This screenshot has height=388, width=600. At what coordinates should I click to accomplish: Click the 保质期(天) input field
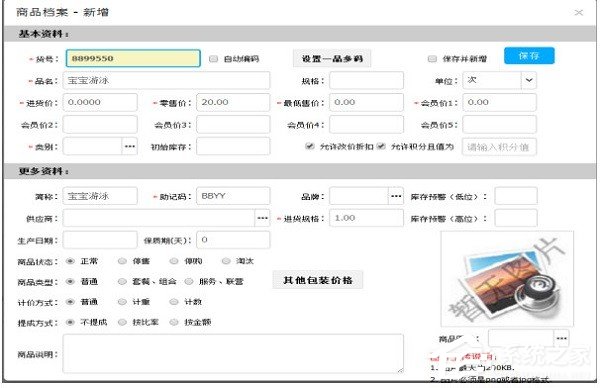(x=233, y=240)
